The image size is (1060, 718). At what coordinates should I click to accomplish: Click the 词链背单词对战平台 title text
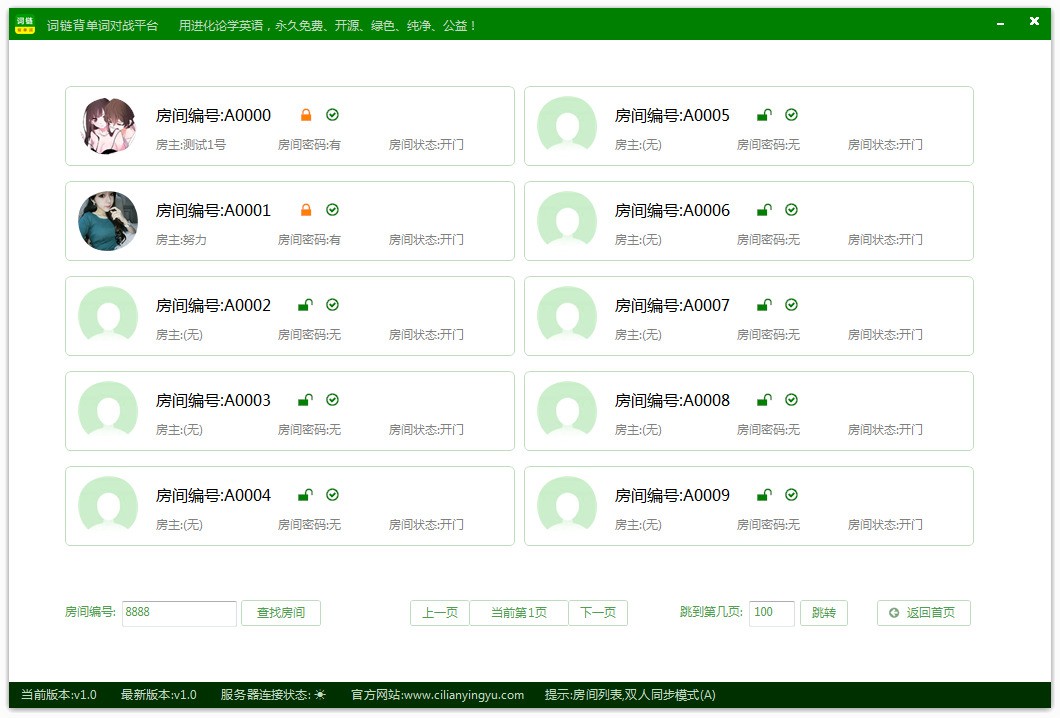102,26
